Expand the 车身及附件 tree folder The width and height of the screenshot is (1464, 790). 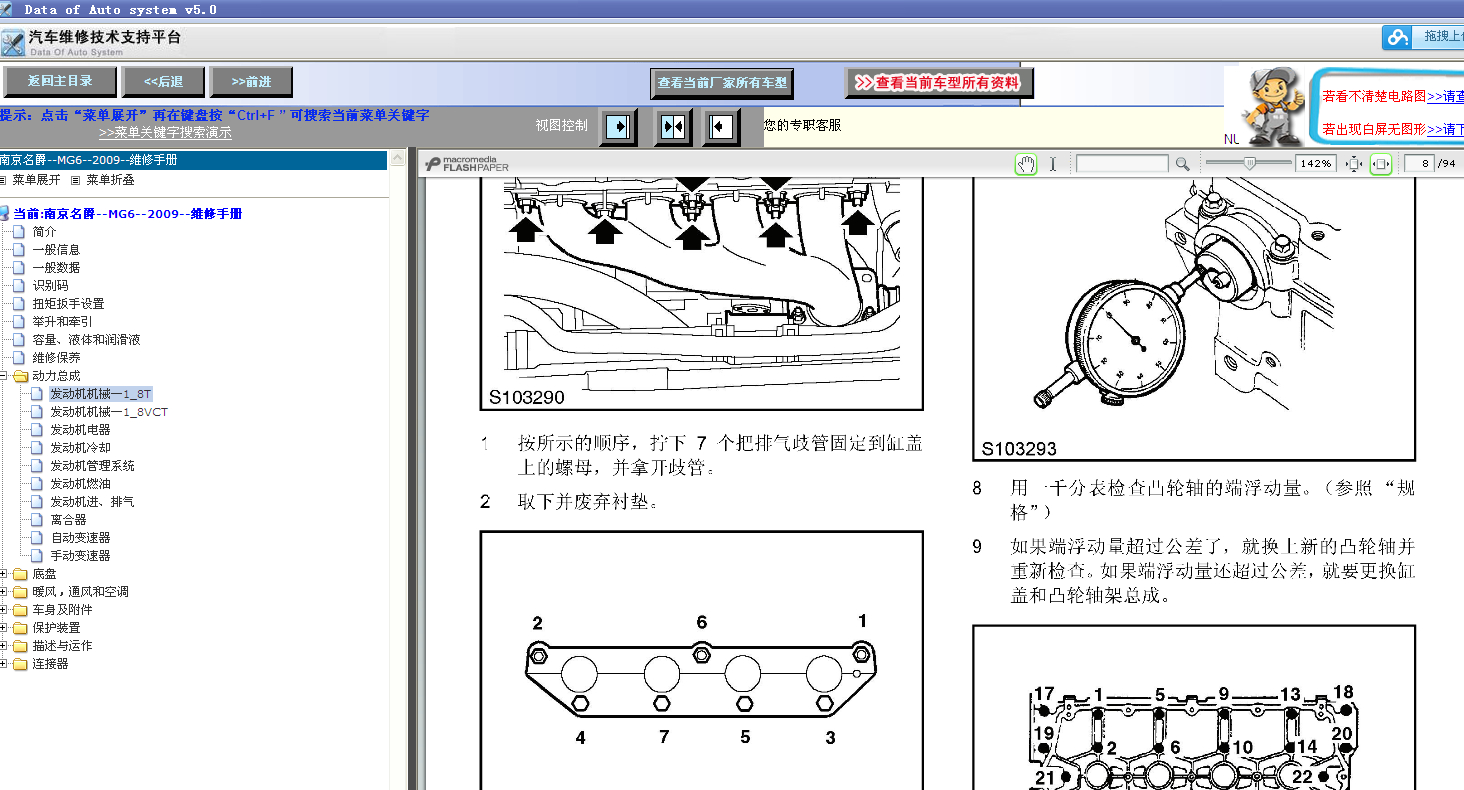tap(4, 610)
